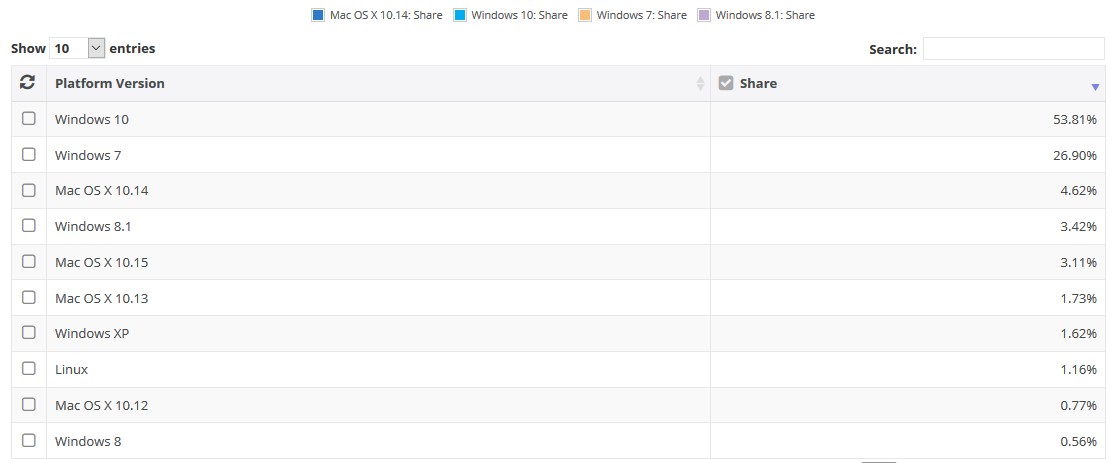
Task: Click the Share column header label
Action: [x=758, y=84]
